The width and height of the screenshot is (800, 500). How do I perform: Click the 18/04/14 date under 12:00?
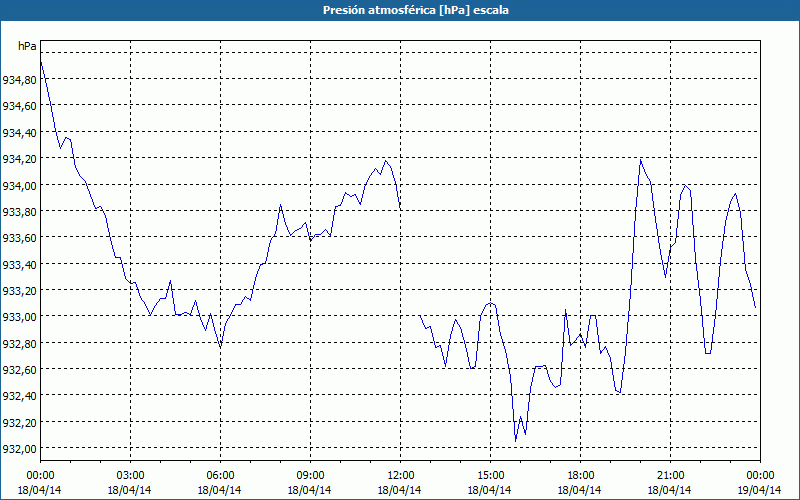400,490
